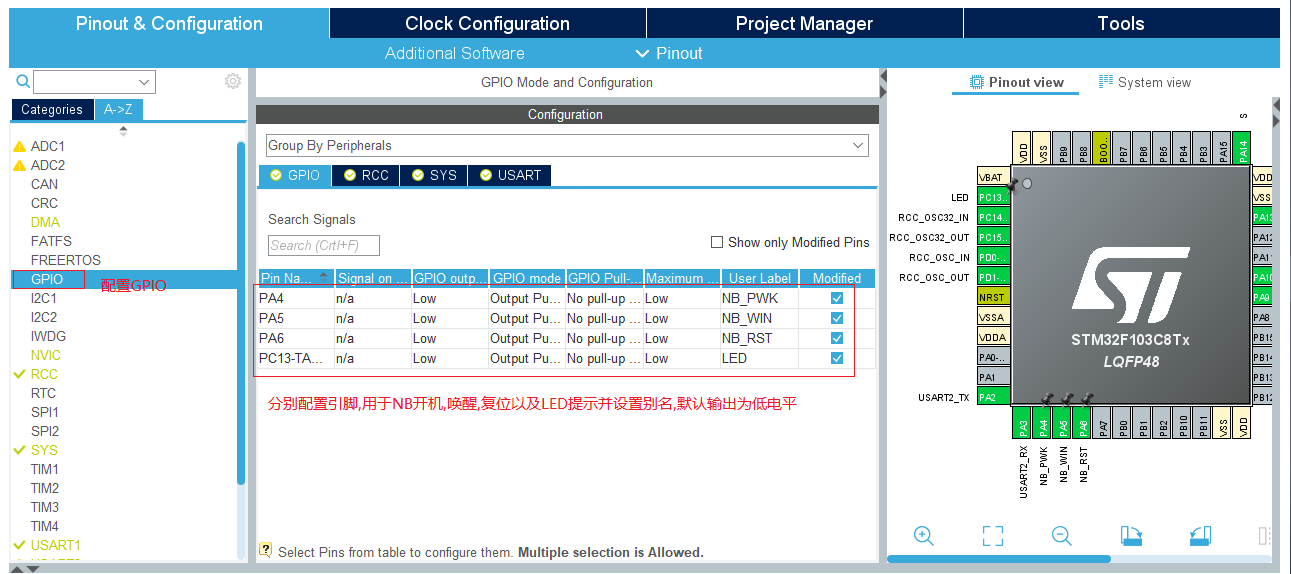Switch to Project Manager tab

(x=804, y=23)
